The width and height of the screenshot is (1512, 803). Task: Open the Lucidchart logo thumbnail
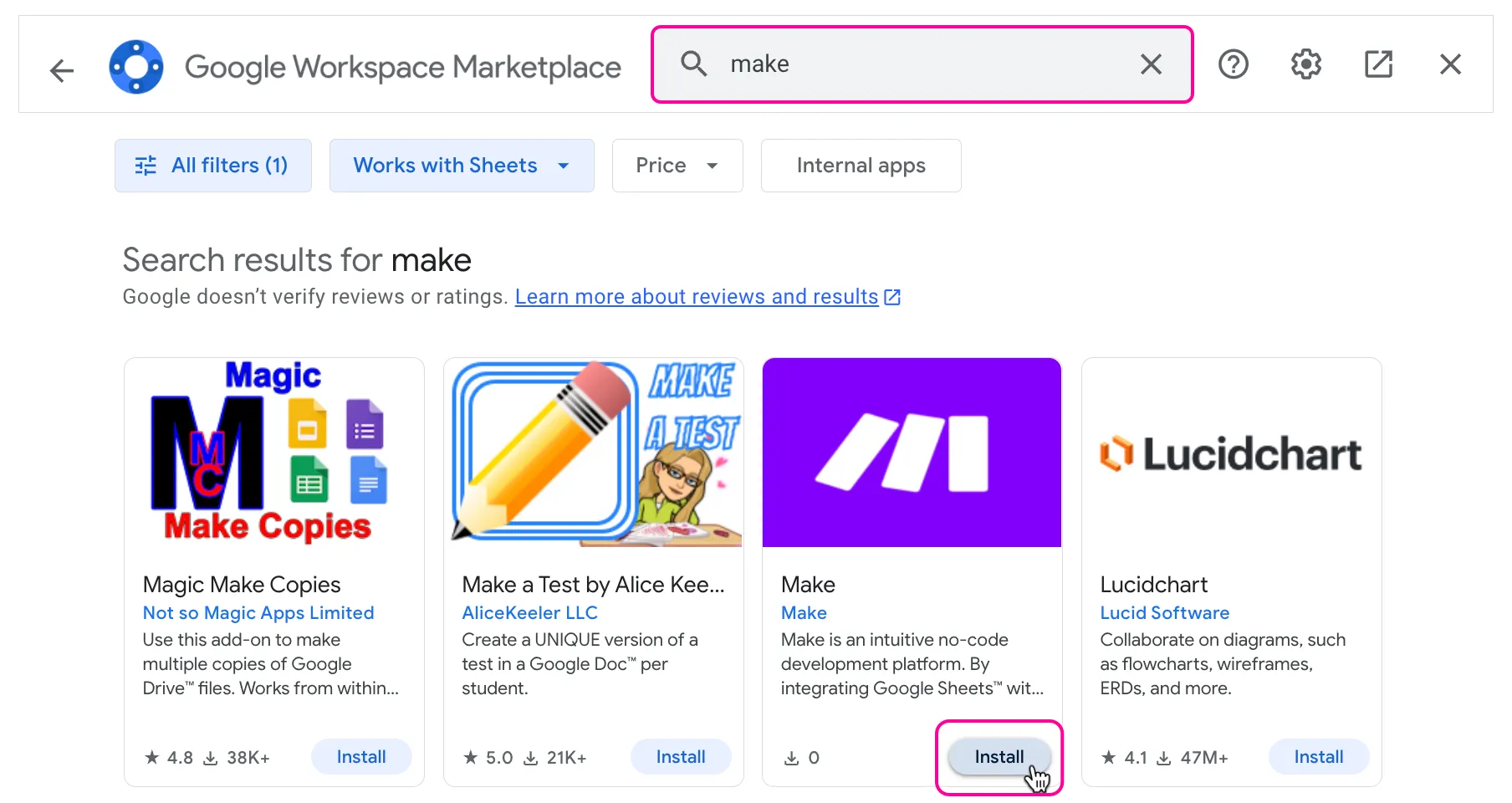pos(1232,453)
